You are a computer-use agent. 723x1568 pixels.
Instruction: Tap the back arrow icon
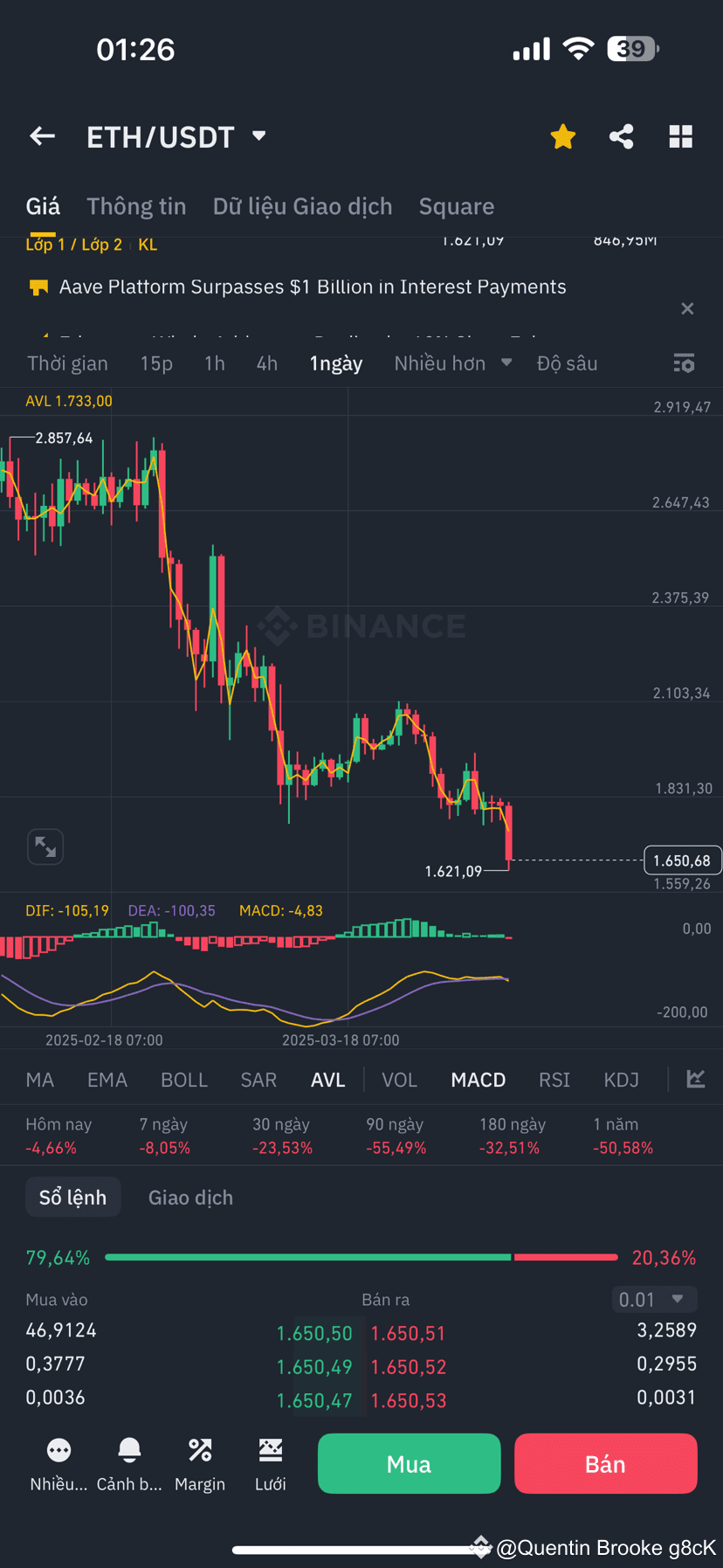pyautogui.click(x=42, y=136)
